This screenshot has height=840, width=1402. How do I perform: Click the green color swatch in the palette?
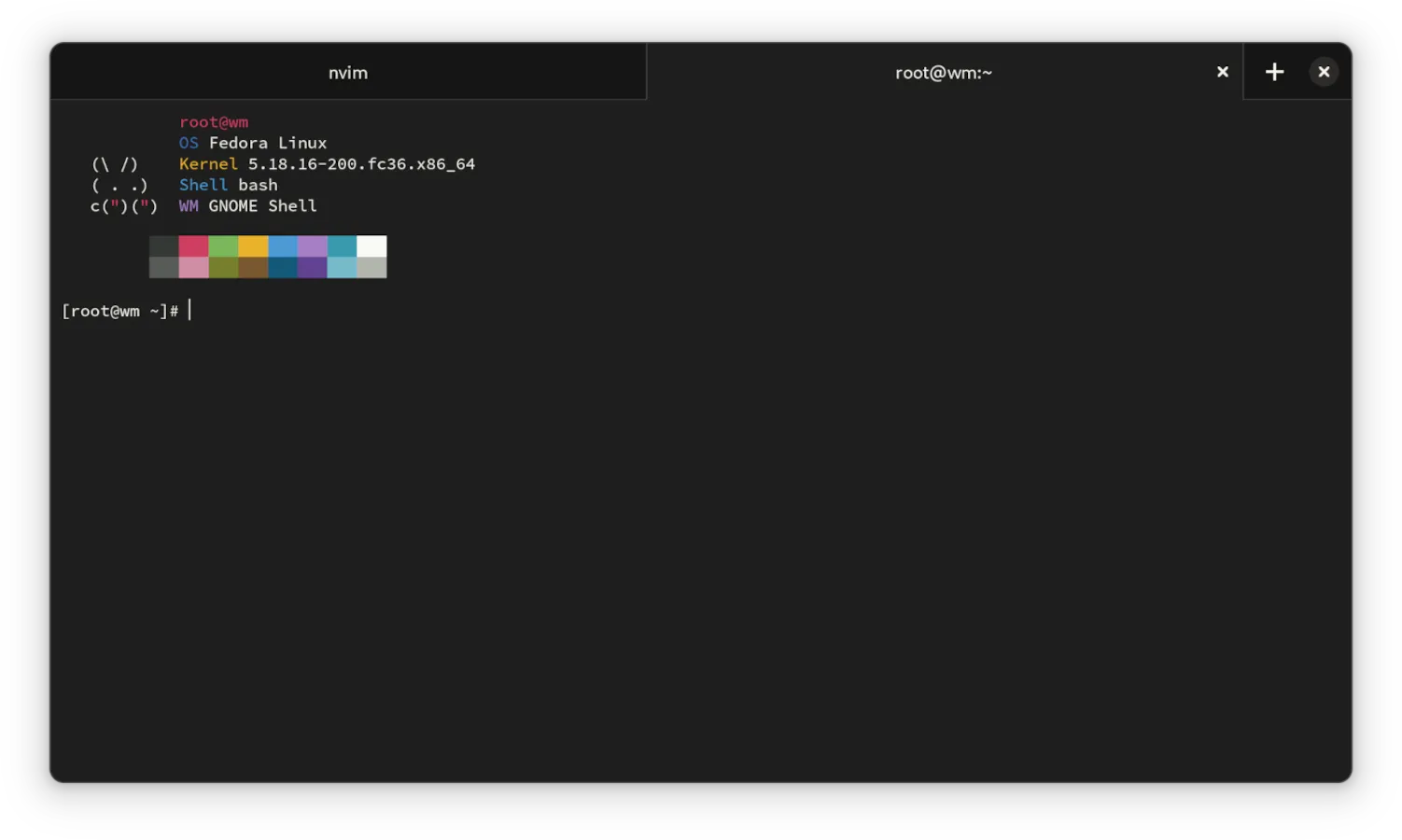click(223, 245)
